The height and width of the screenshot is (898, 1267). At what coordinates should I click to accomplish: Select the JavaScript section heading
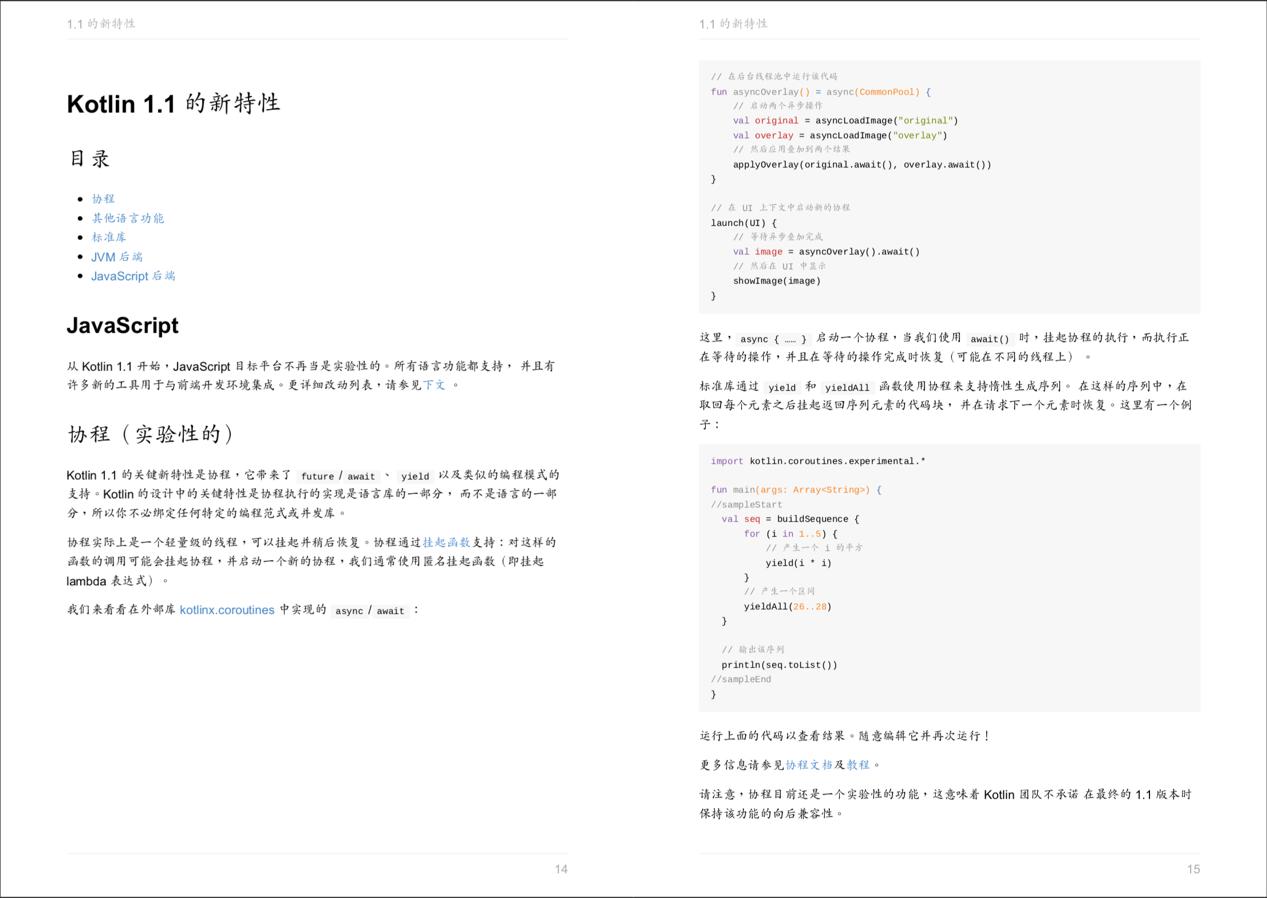(x=121, y=324)
